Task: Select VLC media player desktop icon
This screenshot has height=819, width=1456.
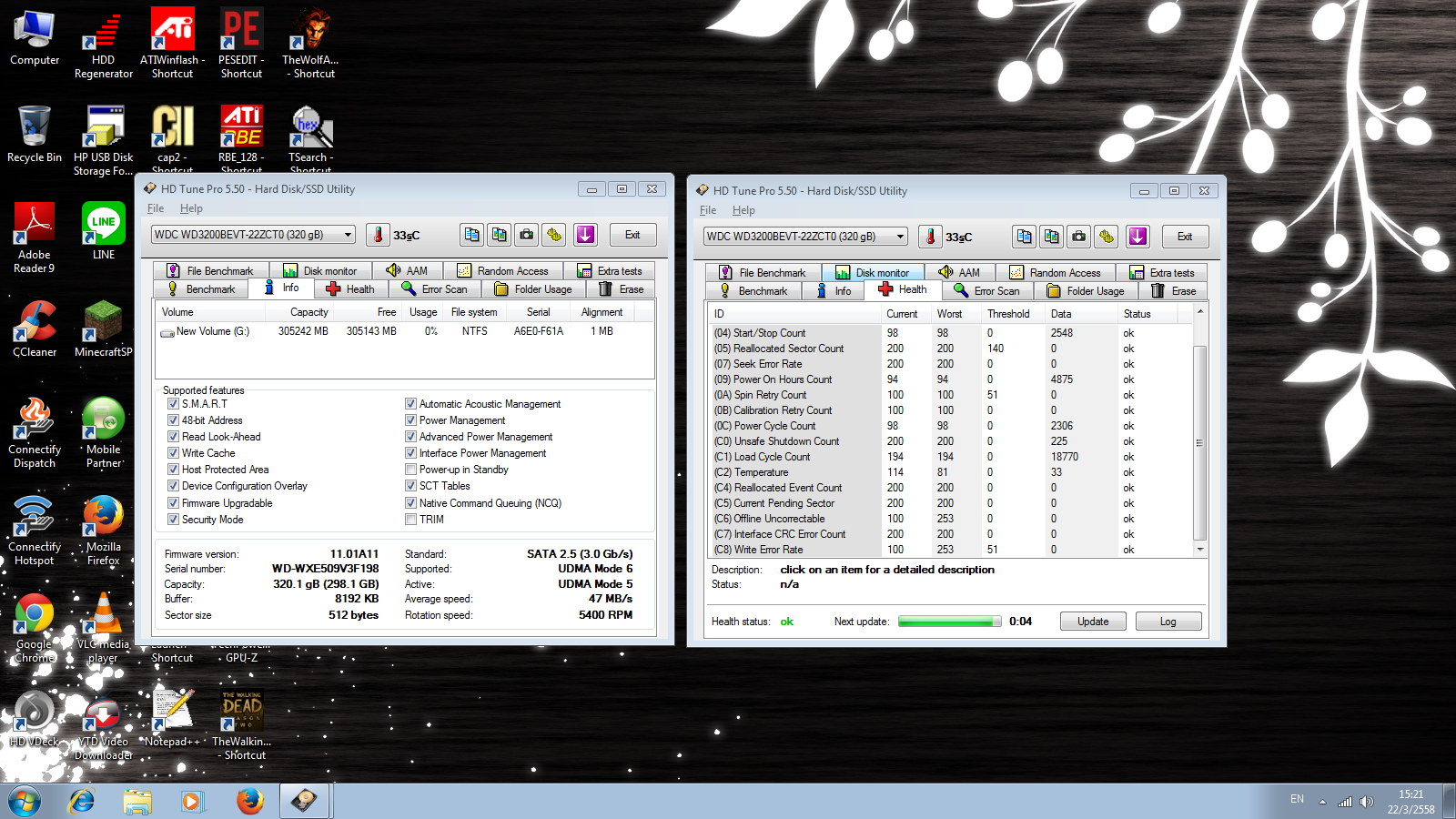Action: pos(104,628)
